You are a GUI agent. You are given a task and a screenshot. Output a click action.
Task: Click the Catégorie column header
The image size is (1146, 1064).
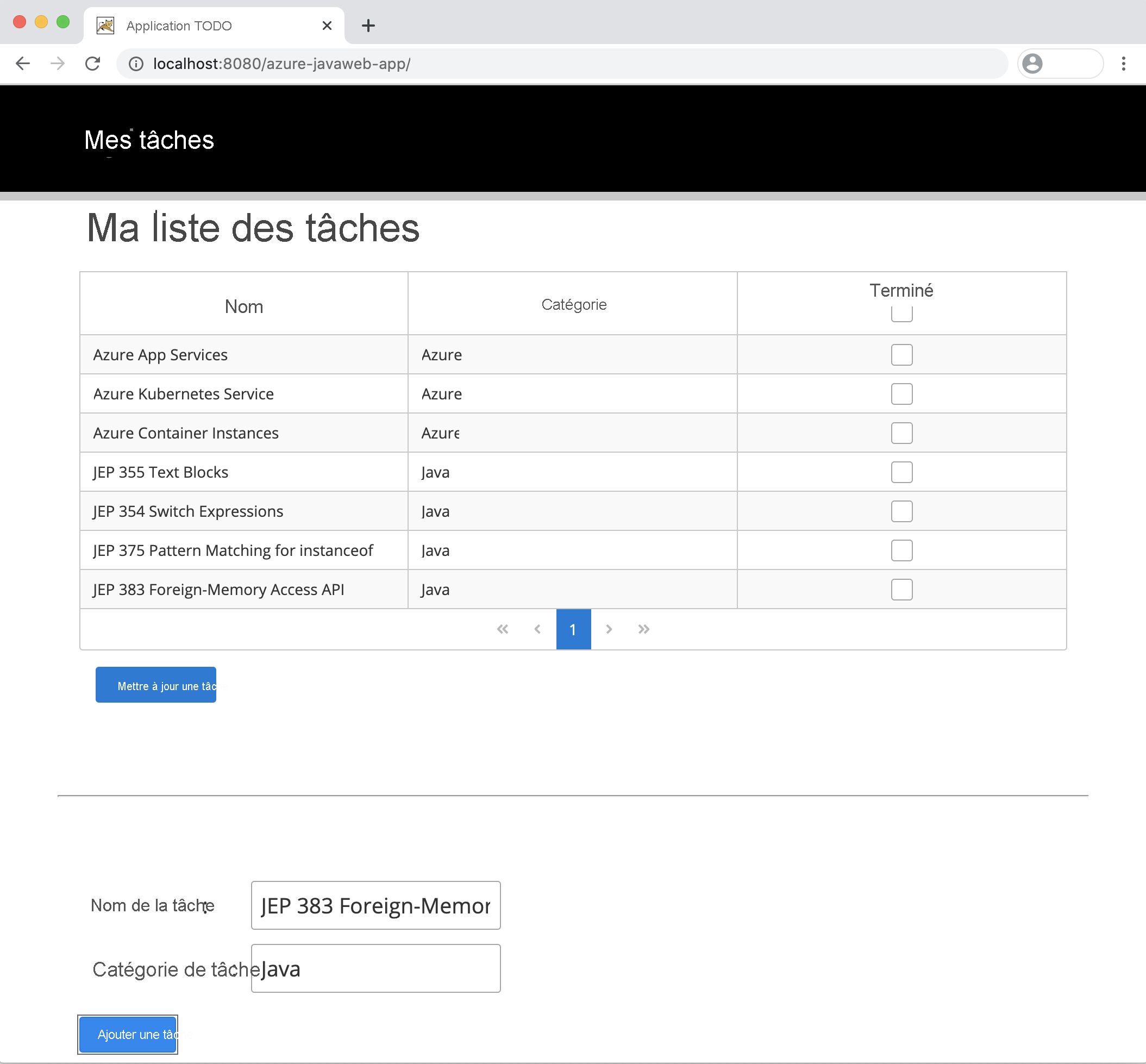(x=574, y=304)
